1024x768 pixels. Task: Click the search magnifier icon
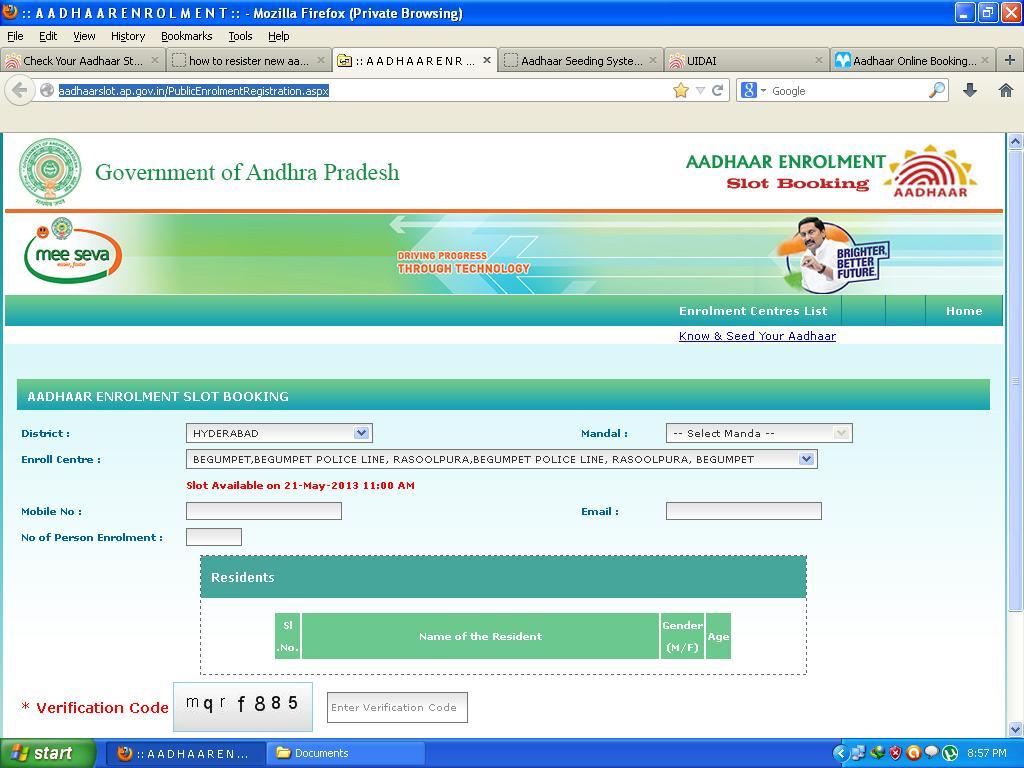coord(936,90)
